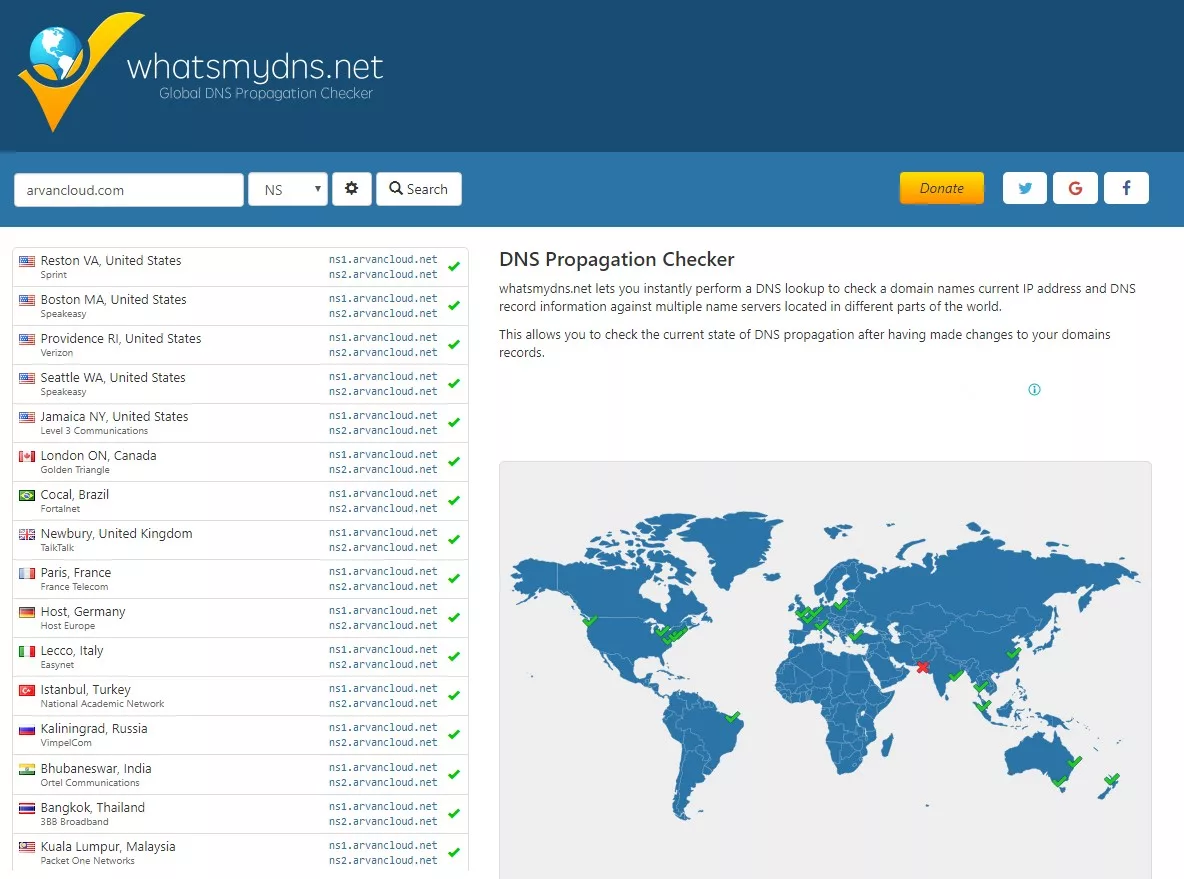Image resolution: width=1184 pixels, height=879 pixels.
Task: Click the green checkmark beside Paris, France
Action: pyautogui.click(x=454, y=579)
